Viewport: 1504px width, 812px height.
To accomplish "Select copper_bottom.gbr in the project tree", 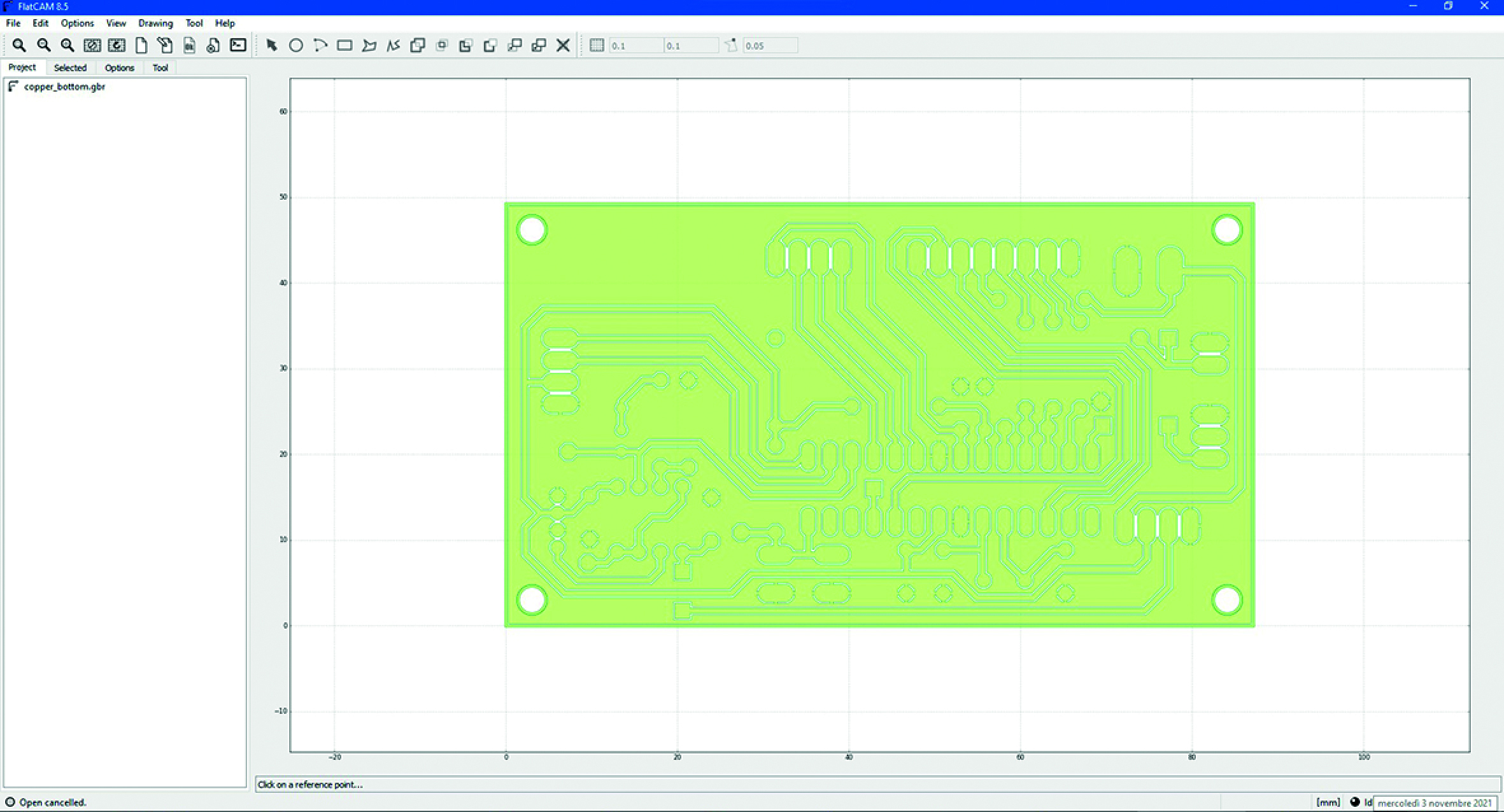I will 64,87.
